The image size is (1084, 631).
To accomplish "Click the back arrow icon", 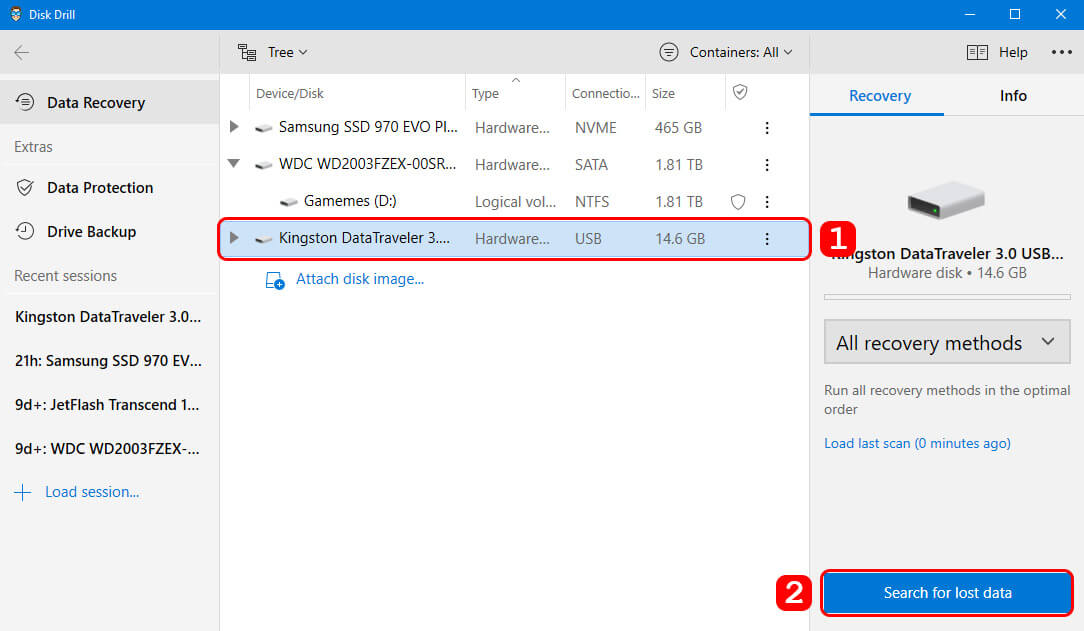I will point(21,53).
